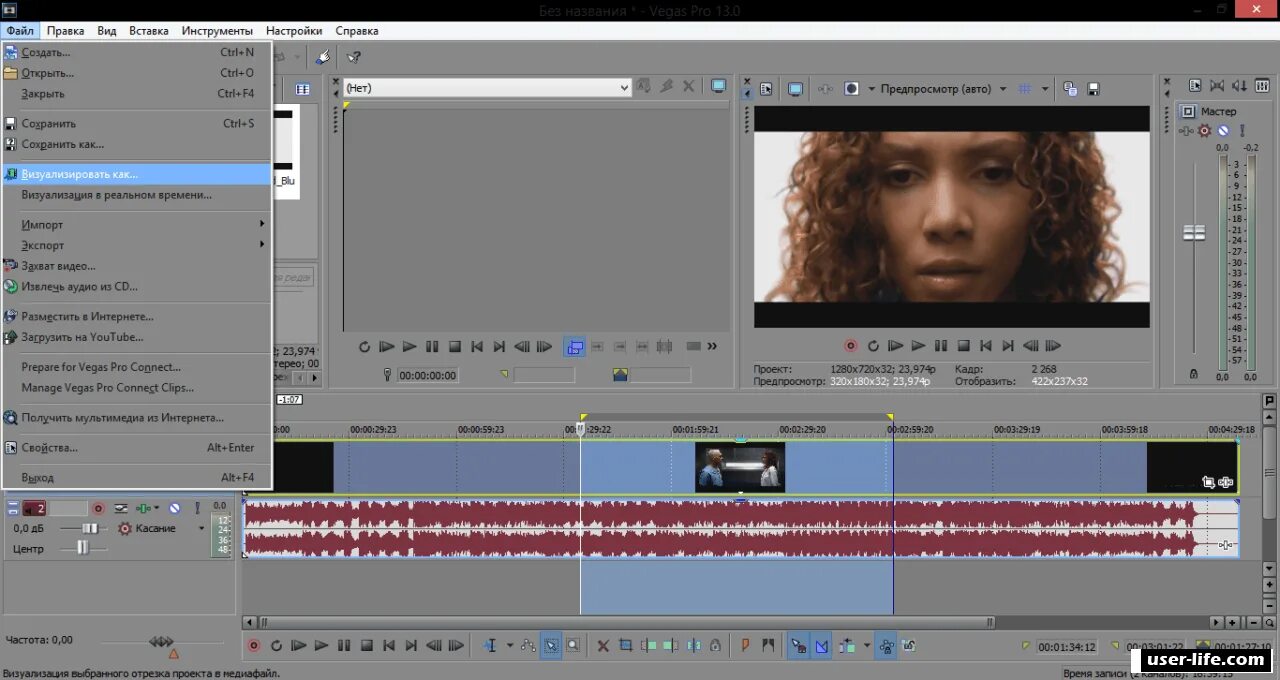Expand the 'Импорт' submenu
The image size is (1280, 680).
pos(137,225)
